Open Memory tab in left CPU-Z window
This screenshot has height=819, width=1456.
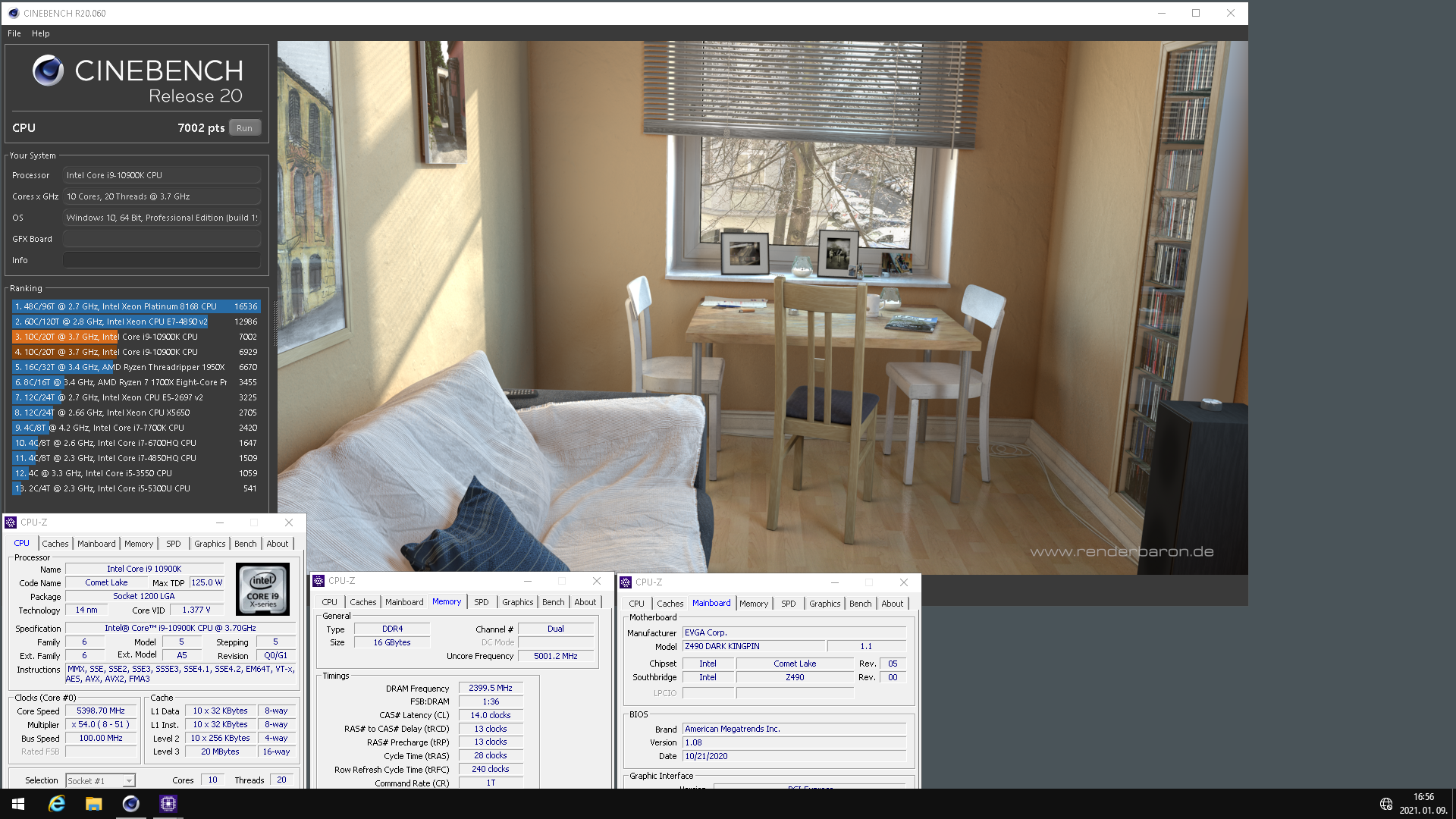click(x=139, y=544)
